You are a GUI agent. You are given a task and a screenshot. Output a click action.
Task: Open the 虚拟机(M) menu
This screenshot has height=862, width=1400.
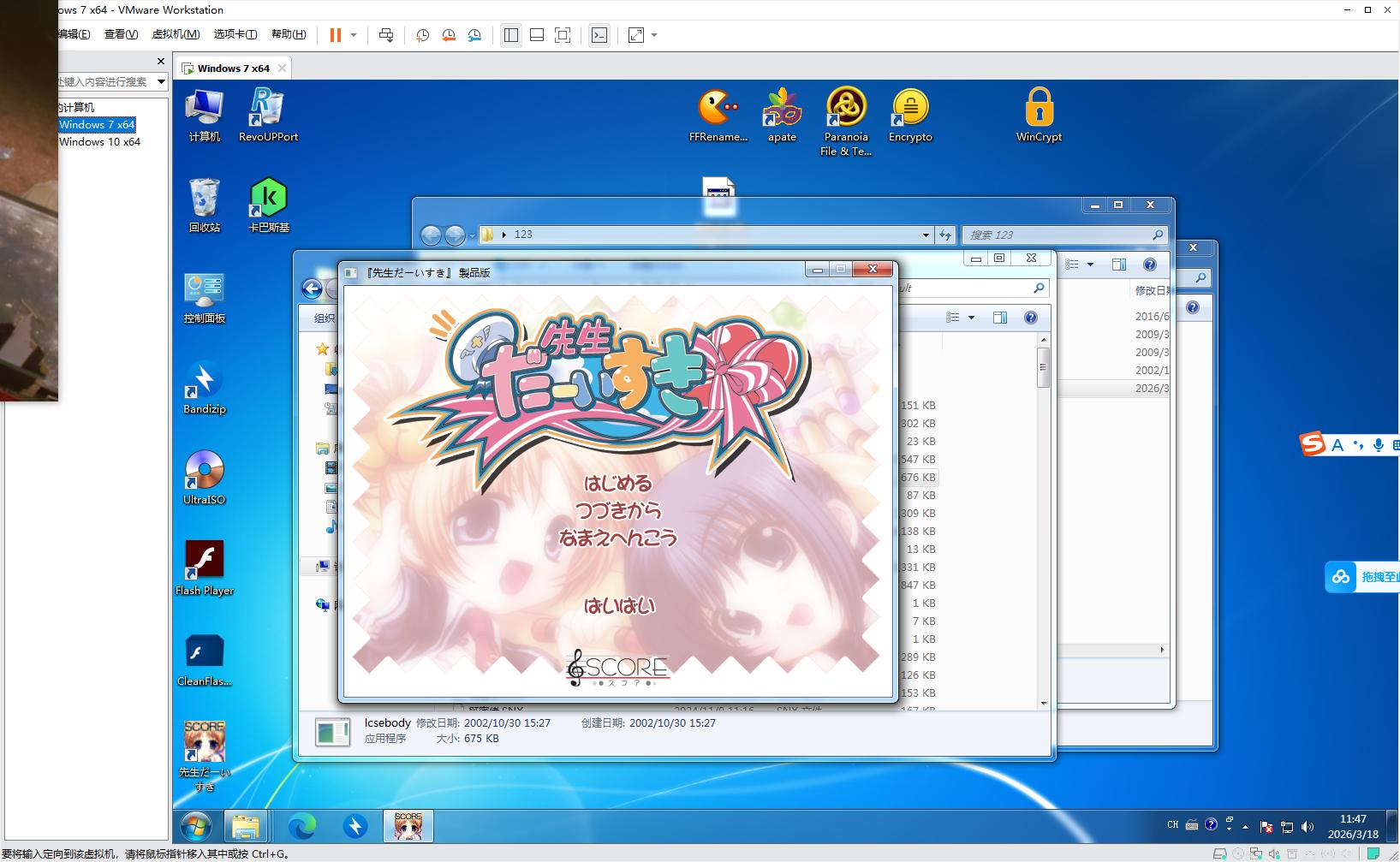(x=176, y=34)
